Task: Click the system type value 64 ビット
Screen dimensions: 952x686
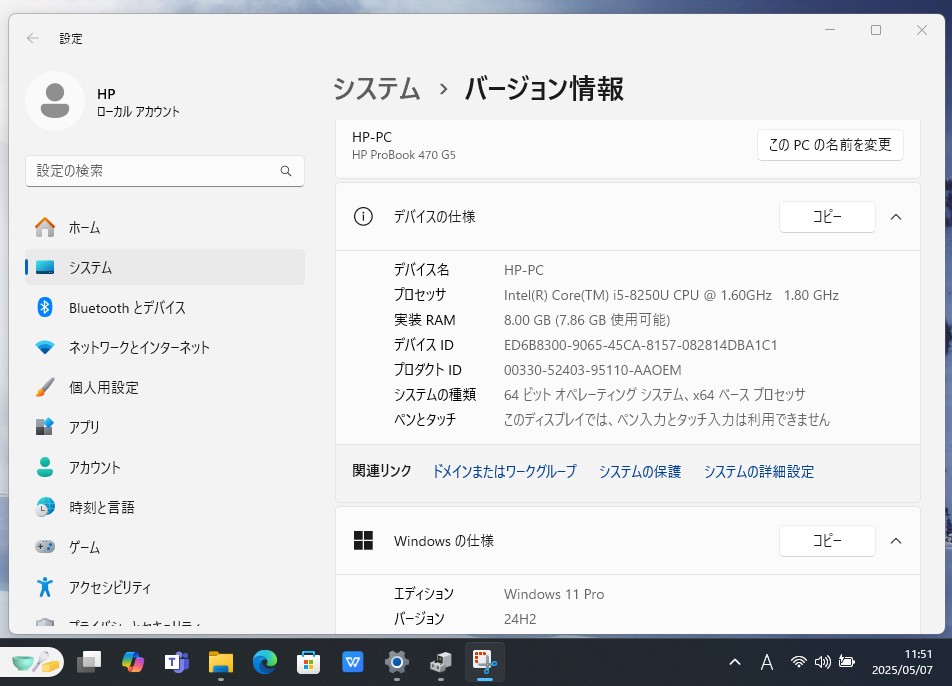Action: [x=654, y=395]
